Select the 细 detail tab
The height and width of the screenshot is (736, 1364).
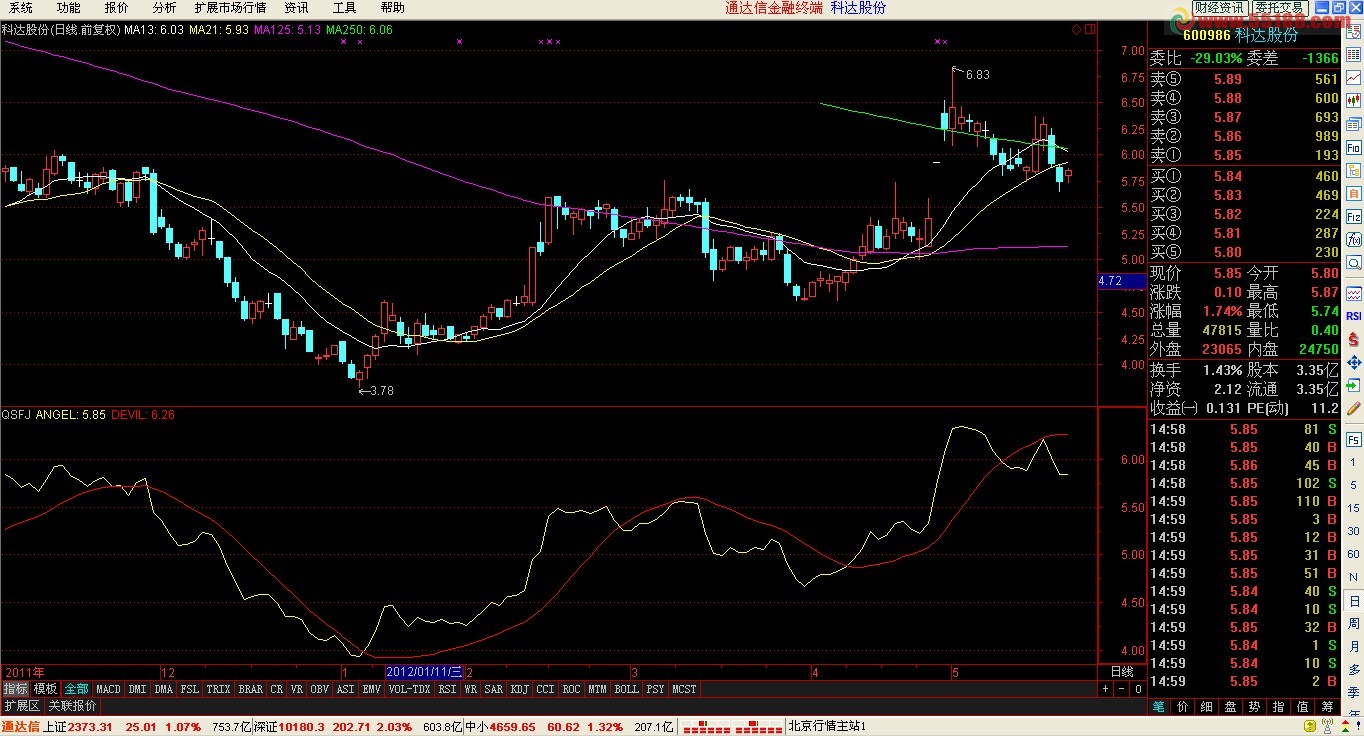tap(1207, 706)
